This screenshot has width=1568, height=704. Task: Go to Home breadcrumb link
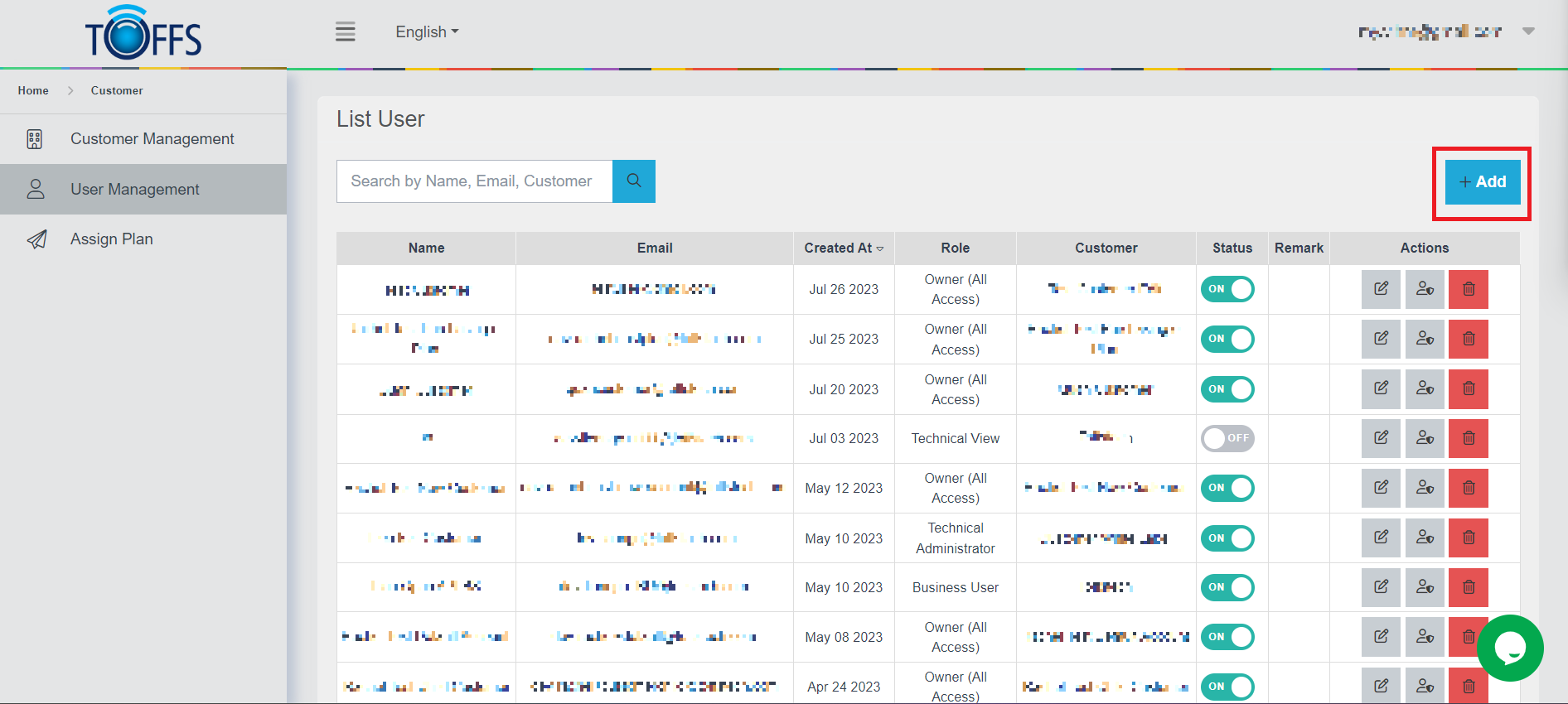coord(33,91)
